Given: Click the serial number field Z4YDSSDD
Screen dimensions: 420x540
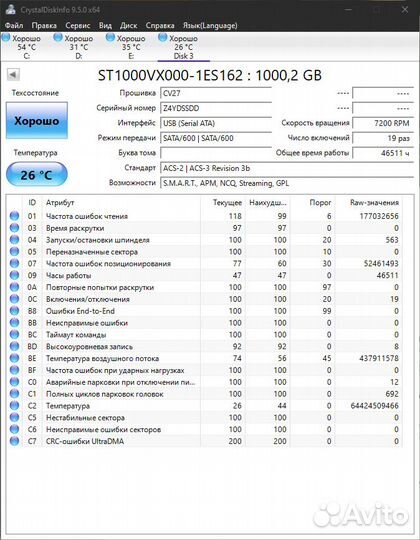Looking at the screenshot, I should coord(216,108).
